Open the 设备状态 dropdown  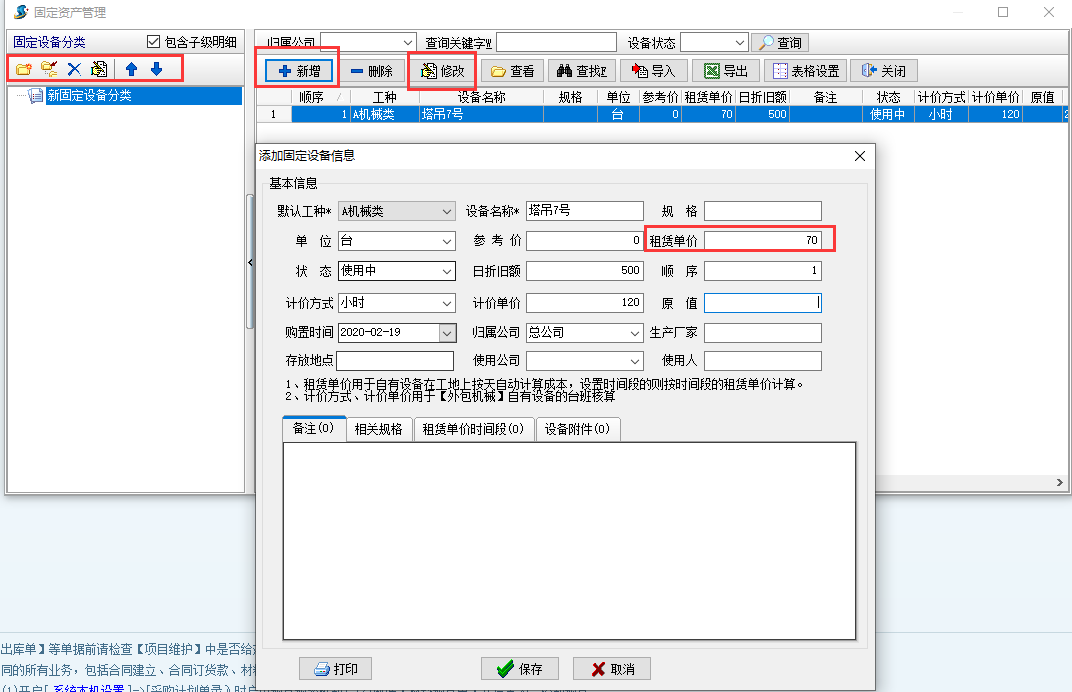(x=742, y=42)
